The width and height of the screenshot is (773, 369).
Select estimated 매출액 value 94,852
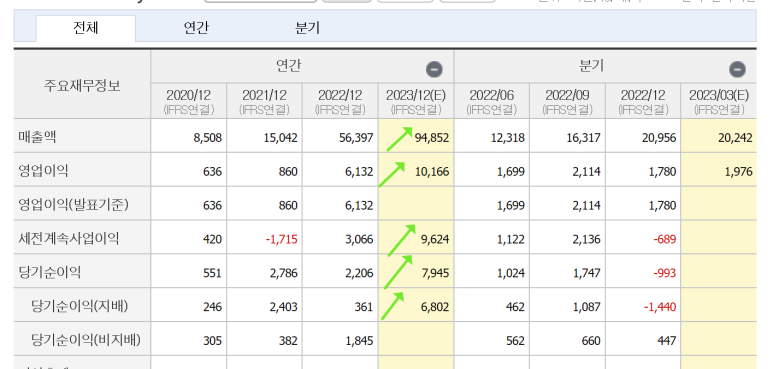tap(432, 138)
